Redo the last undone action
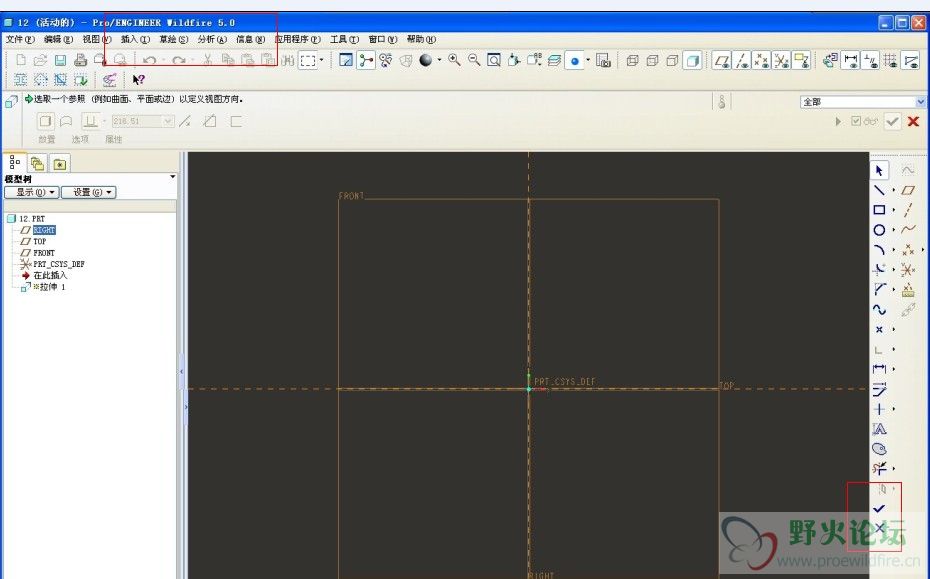Screen dimensions: 930x579 click(179, 60)
